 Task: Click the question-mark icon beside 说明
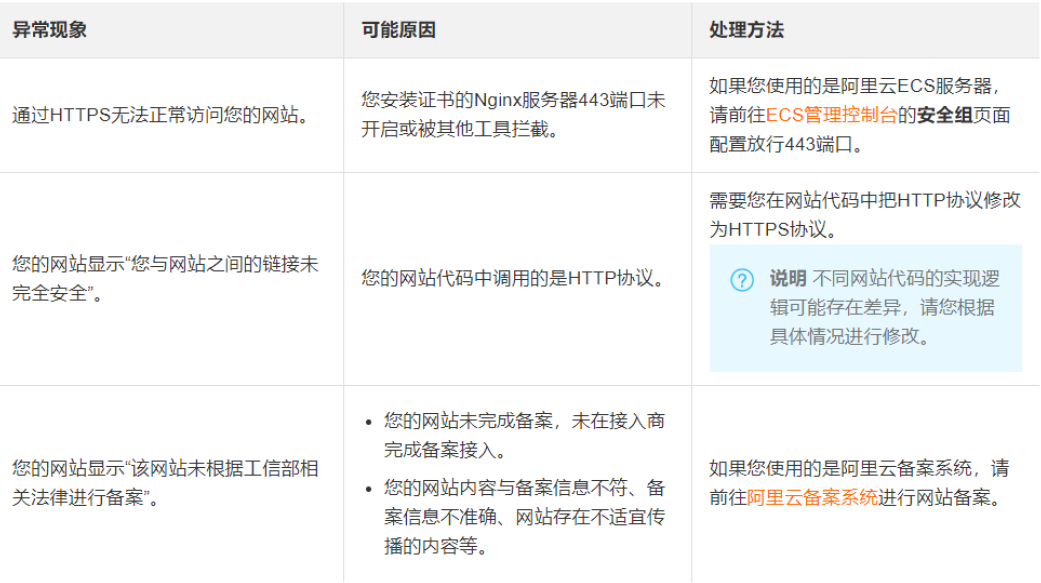(x=742, y=280)
